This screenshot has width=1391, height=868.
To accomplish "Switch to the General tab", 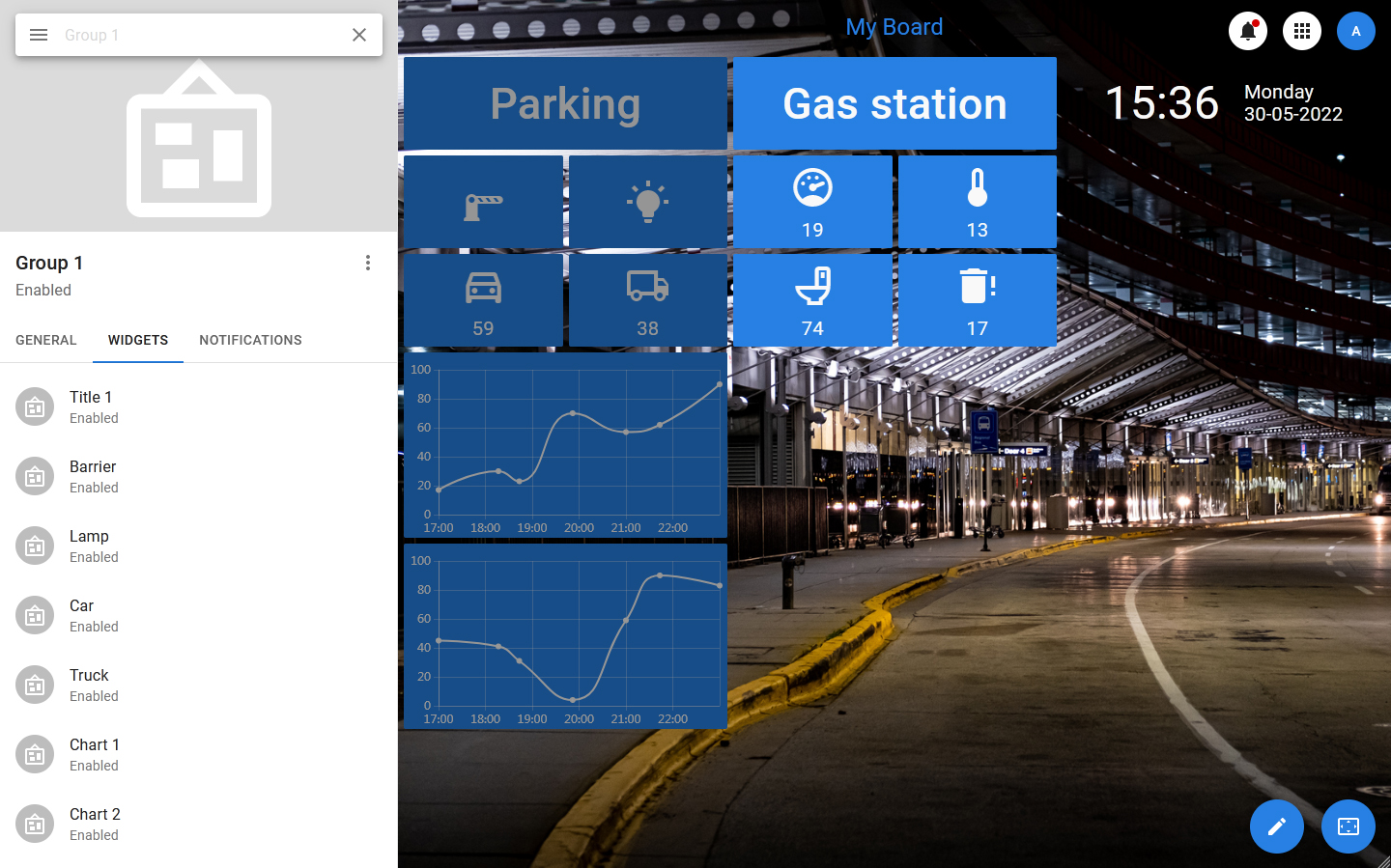I will pyautogui.click(x=46, y=340).
